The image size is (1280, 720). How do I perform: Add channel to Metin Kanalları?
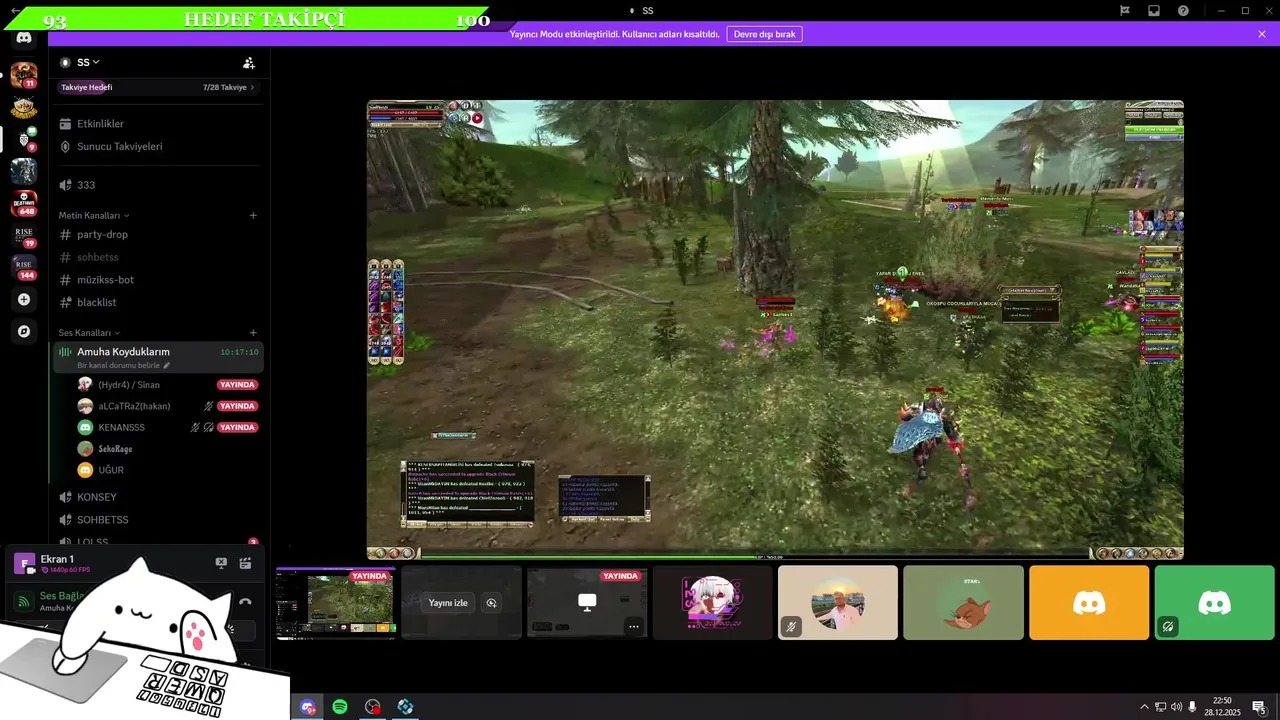click(253, 215)
